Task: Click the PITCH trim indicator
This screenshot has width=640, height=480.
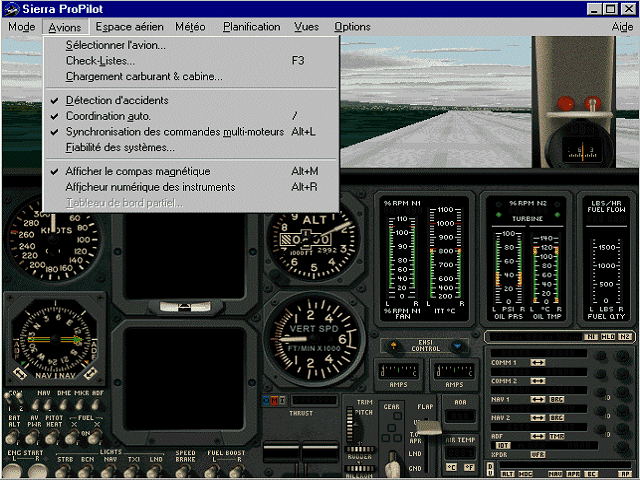Action: coord(349,424)
